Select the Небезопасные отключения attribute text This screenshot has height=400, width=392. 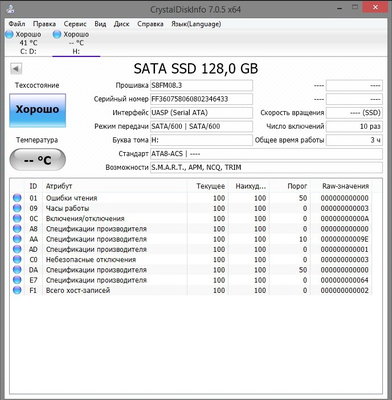[x=91, y=260]
